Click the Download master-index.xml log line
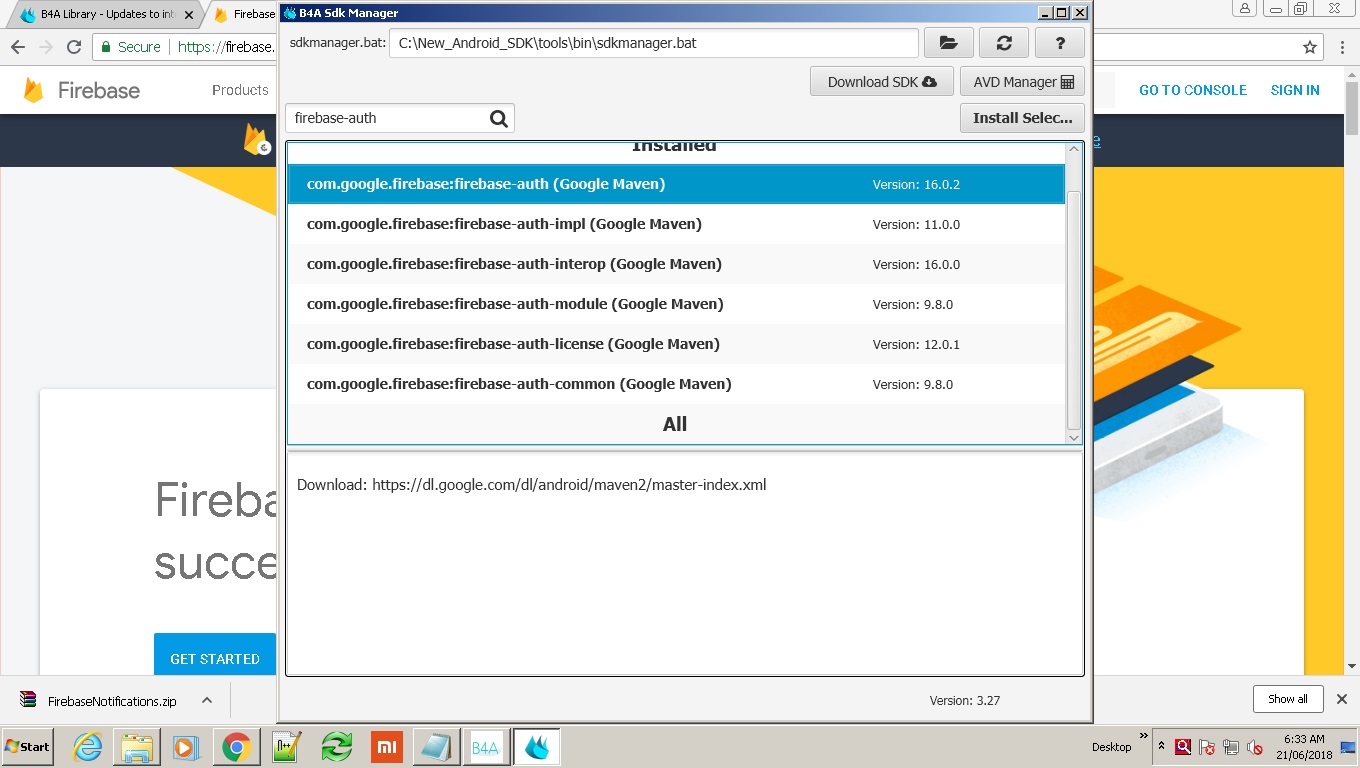The width and height of the screenshot is (1360, 768). pos(531,485)
